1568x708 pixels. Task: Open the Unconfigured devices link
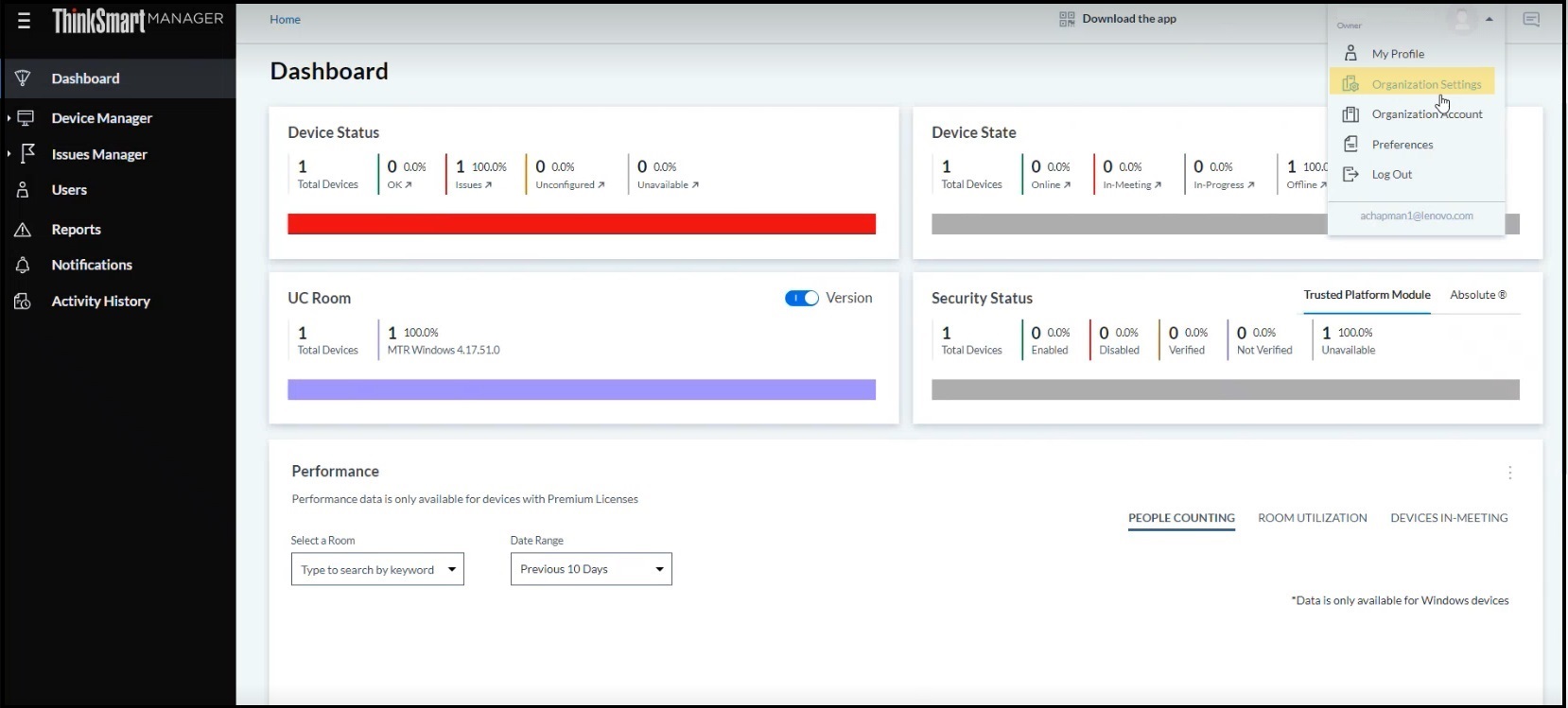tap(570, 185)
